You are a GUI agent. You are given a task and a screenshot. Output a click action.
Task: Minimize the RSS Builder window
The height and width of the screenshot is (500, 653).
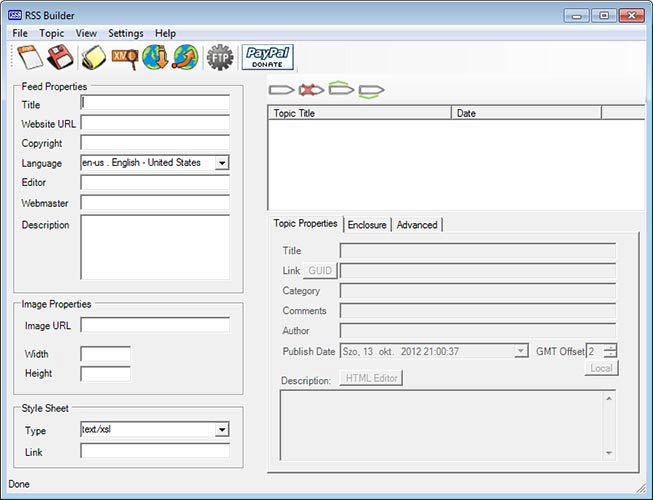[x=576, y=16]
